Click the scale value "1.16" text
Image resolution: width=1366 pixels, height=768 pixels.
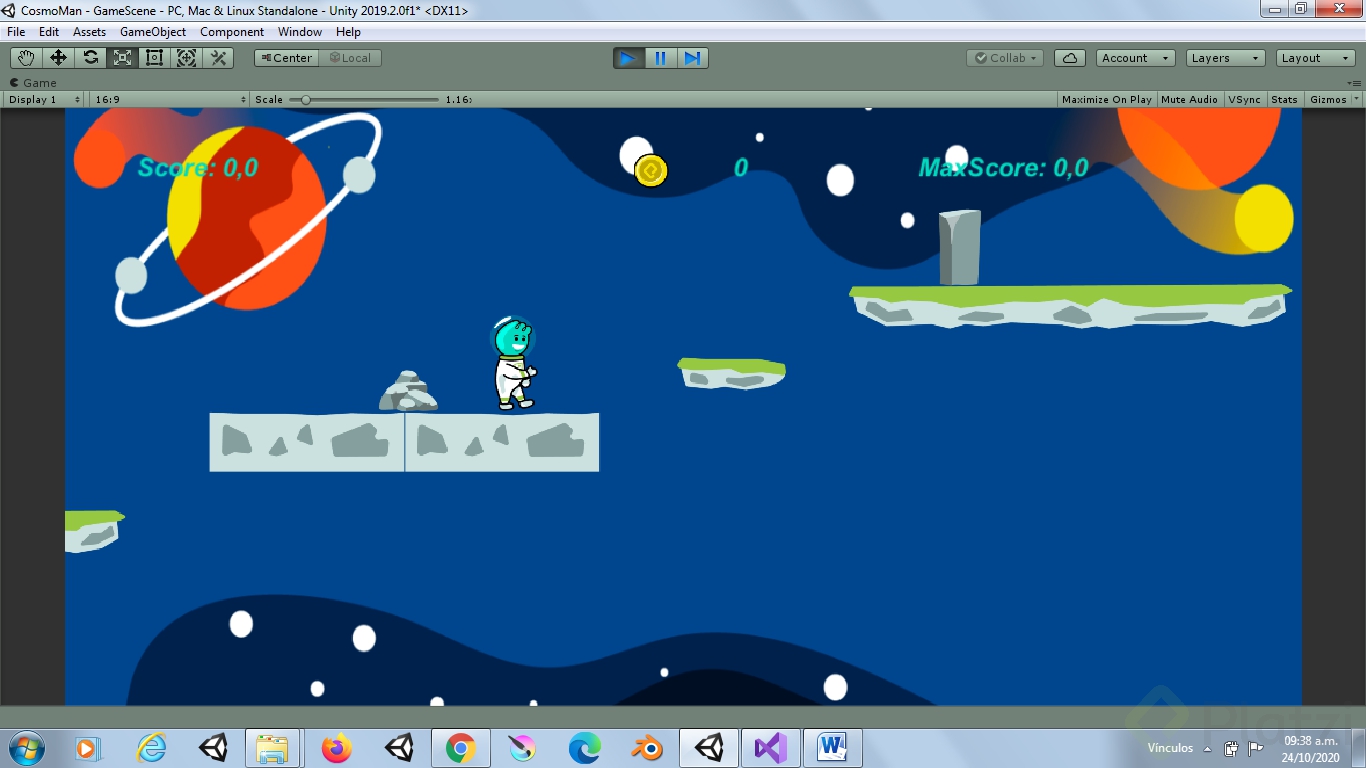click(x=458, y=99)
